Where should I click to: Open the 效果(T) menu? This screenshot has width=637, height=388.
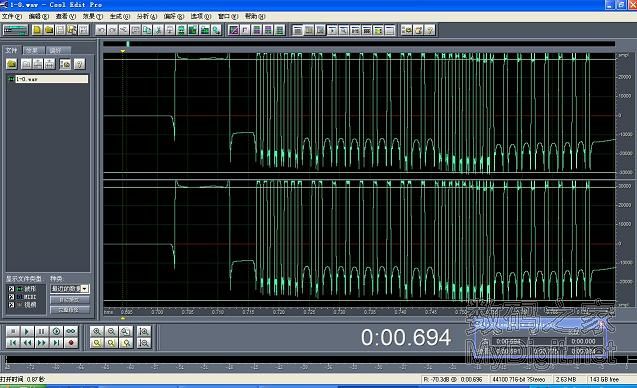pyautogui.click(x=93, y=16)
